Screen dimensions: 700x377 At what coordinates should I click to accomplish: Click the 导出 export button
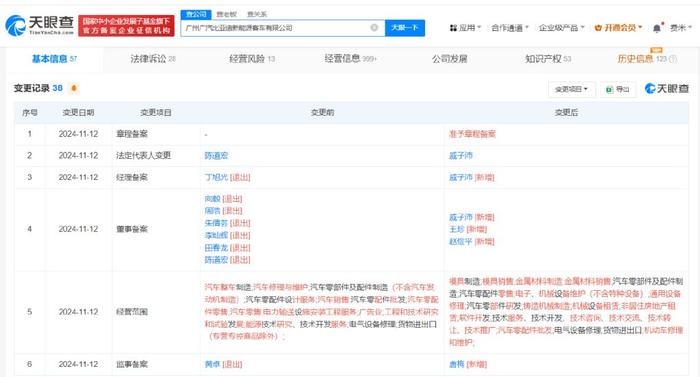(618, 89)
